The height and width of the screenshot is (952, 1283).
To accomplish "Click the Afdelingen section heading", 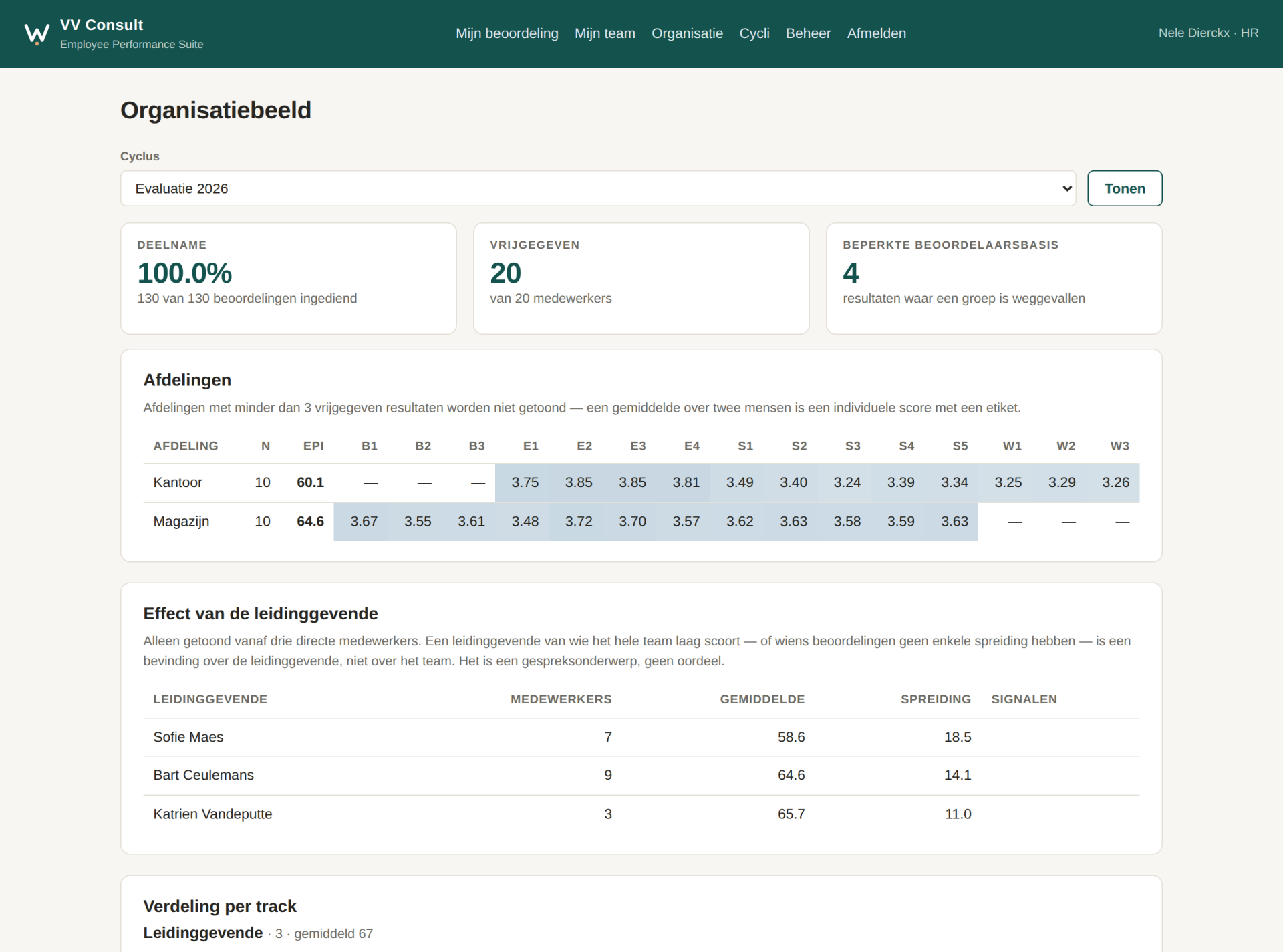I will coord(187,380).
